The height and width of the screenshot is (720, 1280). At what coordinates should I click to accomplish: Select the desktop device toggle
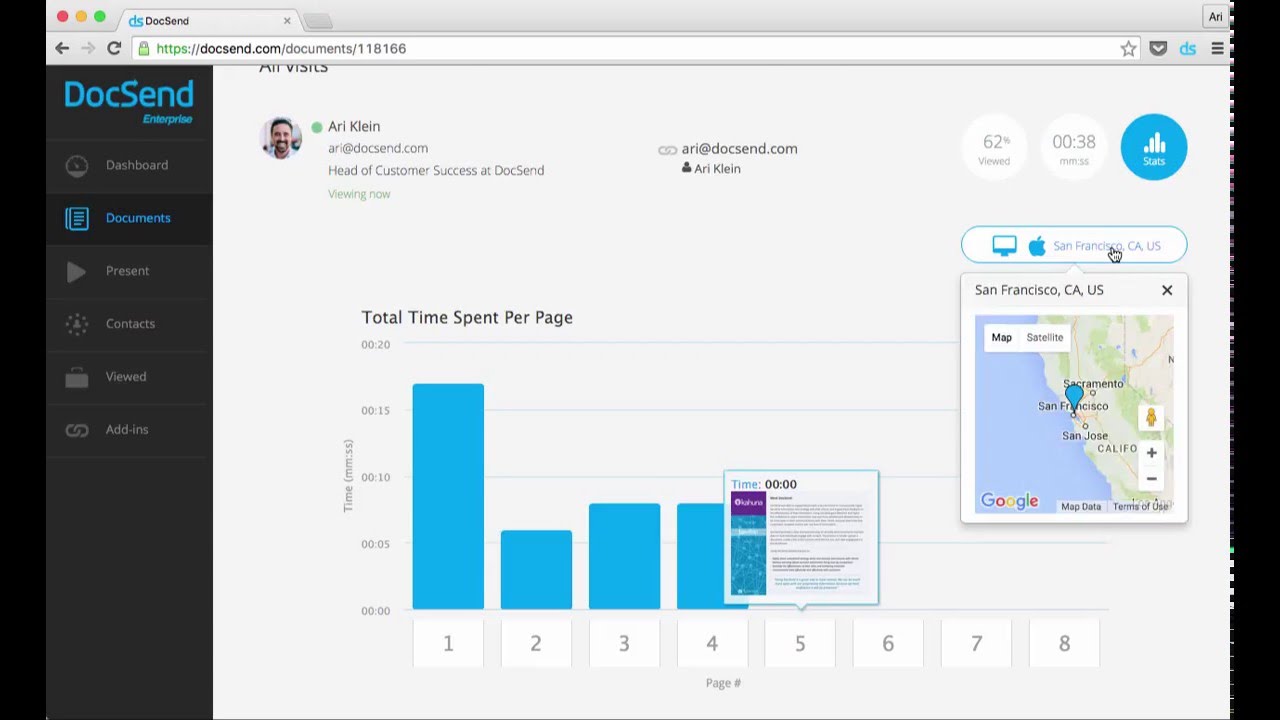(1003, 245)
